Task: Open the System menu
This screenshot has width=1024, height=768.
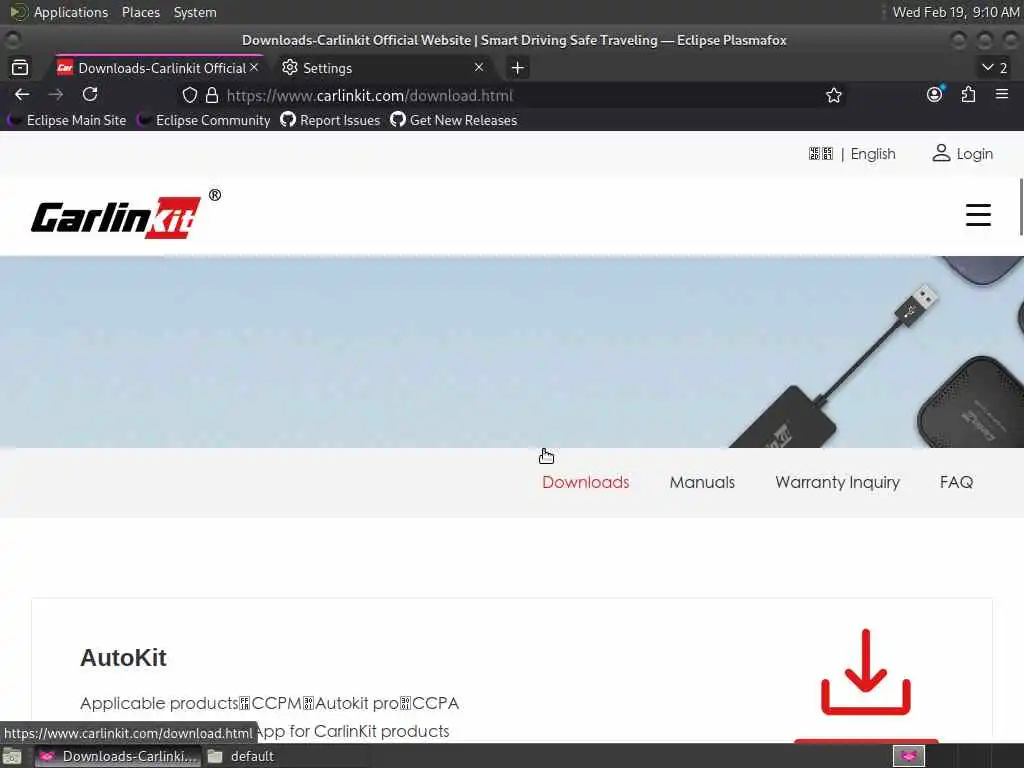Action: pos(195,12)
